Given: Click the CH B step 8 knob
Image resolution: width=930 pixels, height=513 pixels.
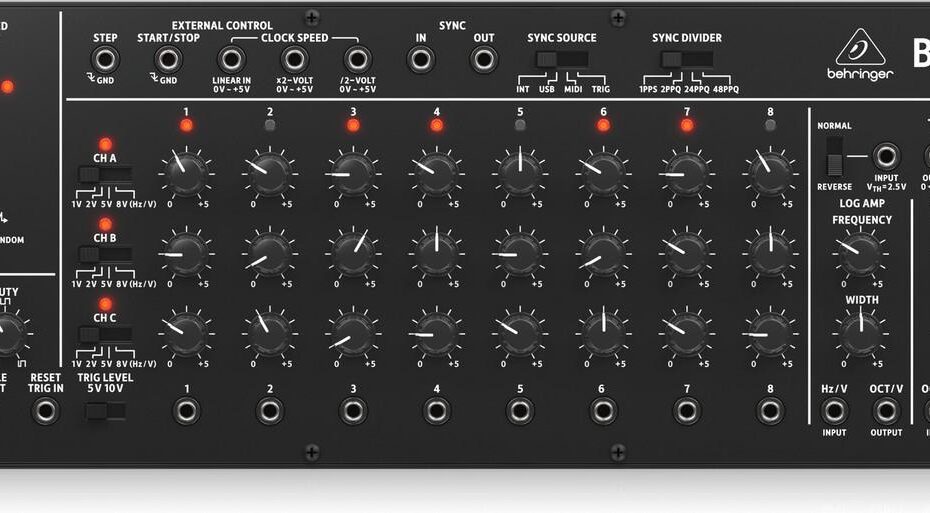Looking at the screenshot, I should click(x=770, y=254).
